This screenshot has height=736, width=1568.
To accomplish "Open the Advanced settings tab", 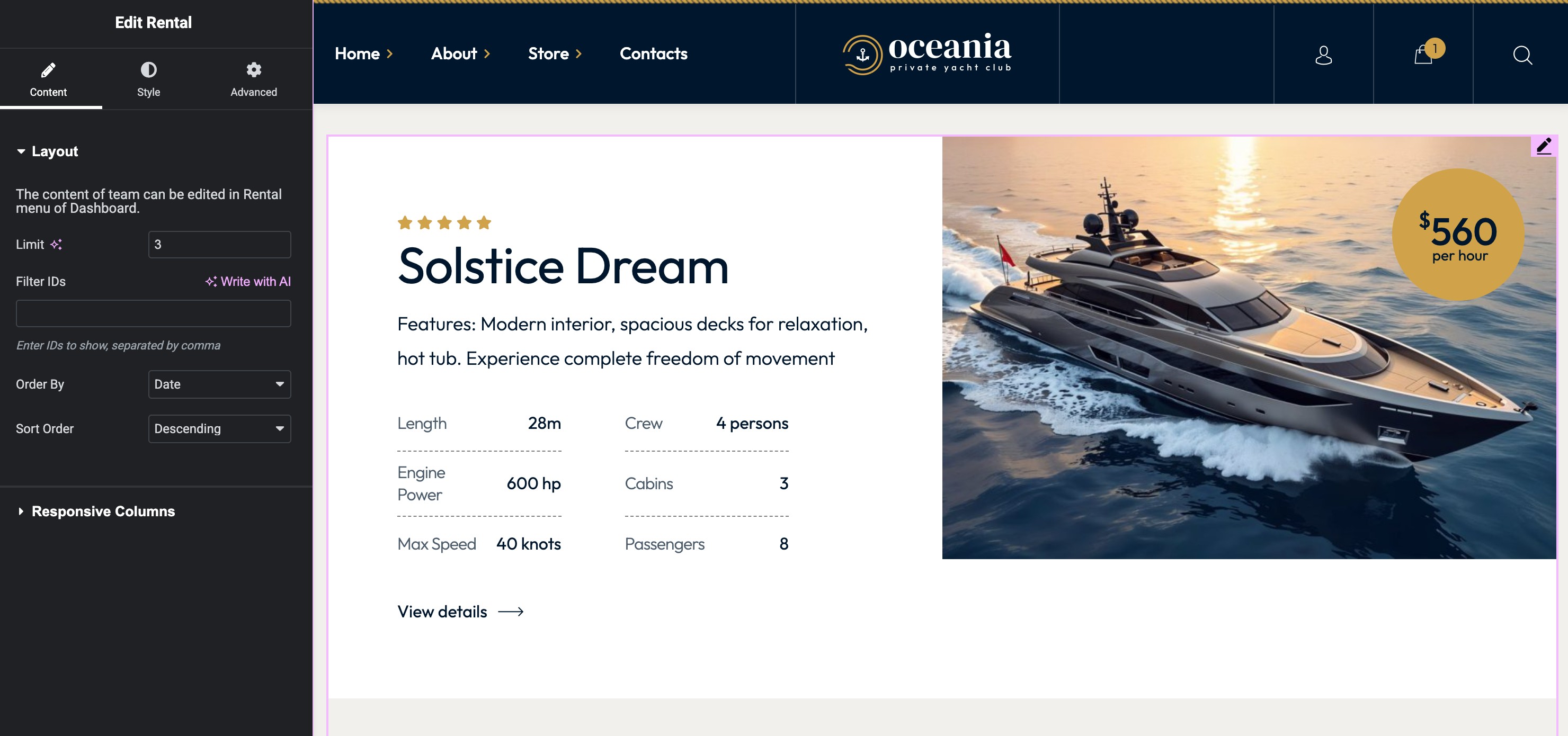I will (x=253, y=79).
